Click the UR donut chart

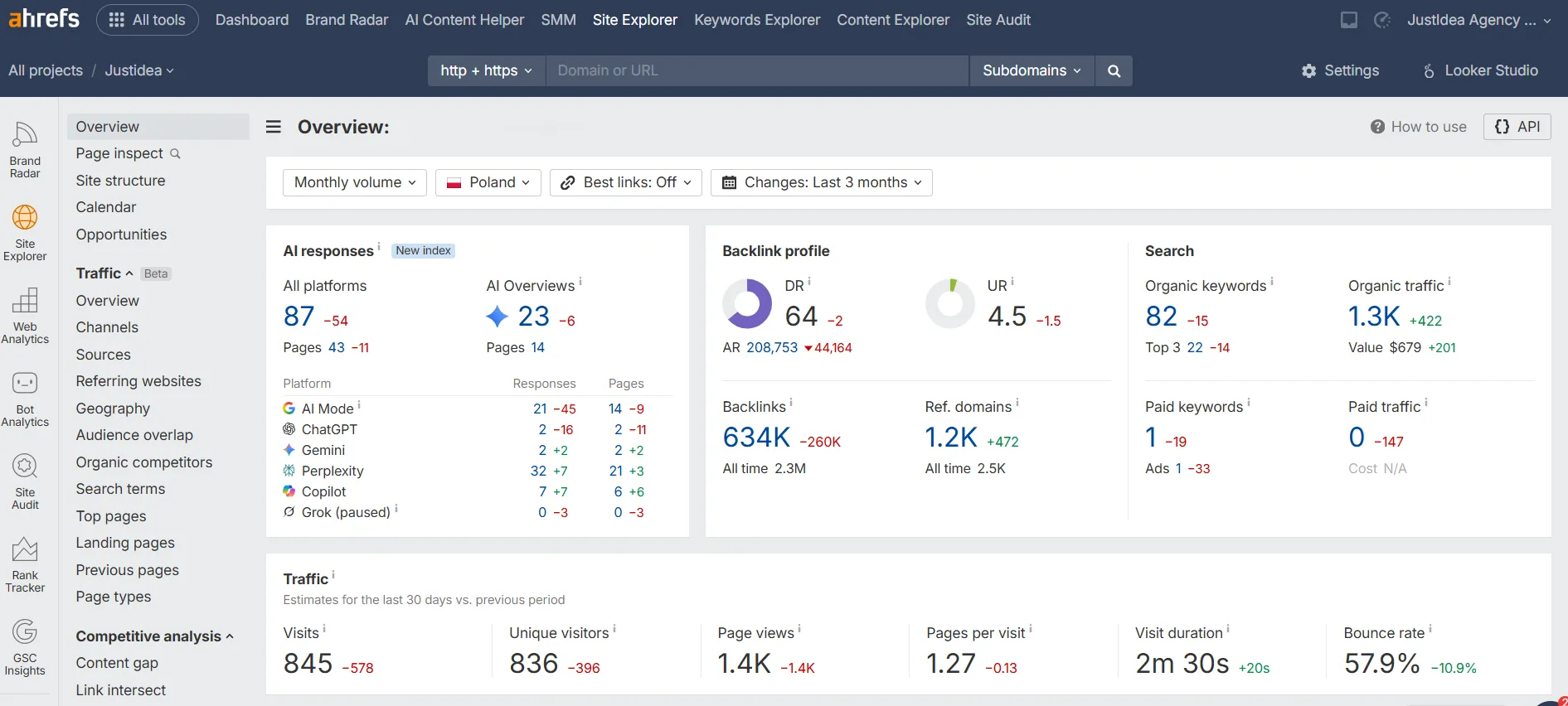click(950, 303)
